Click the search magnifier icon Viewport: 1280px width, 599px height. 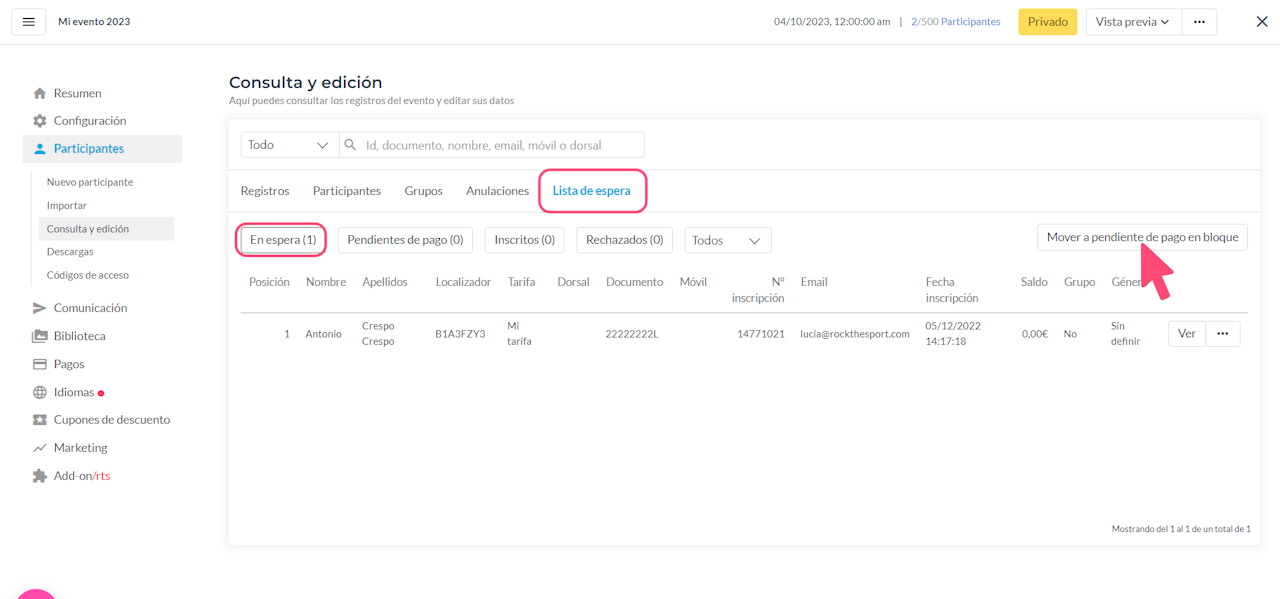pos(351,145)
